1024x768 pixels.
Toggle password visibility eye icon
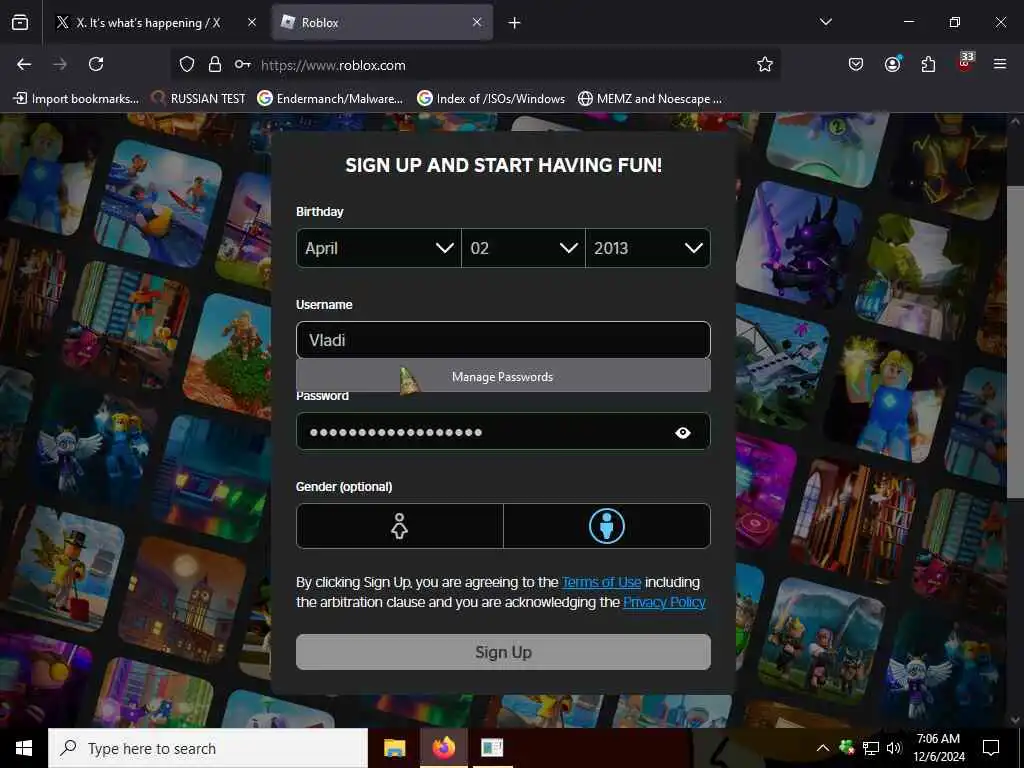(682, 432)
